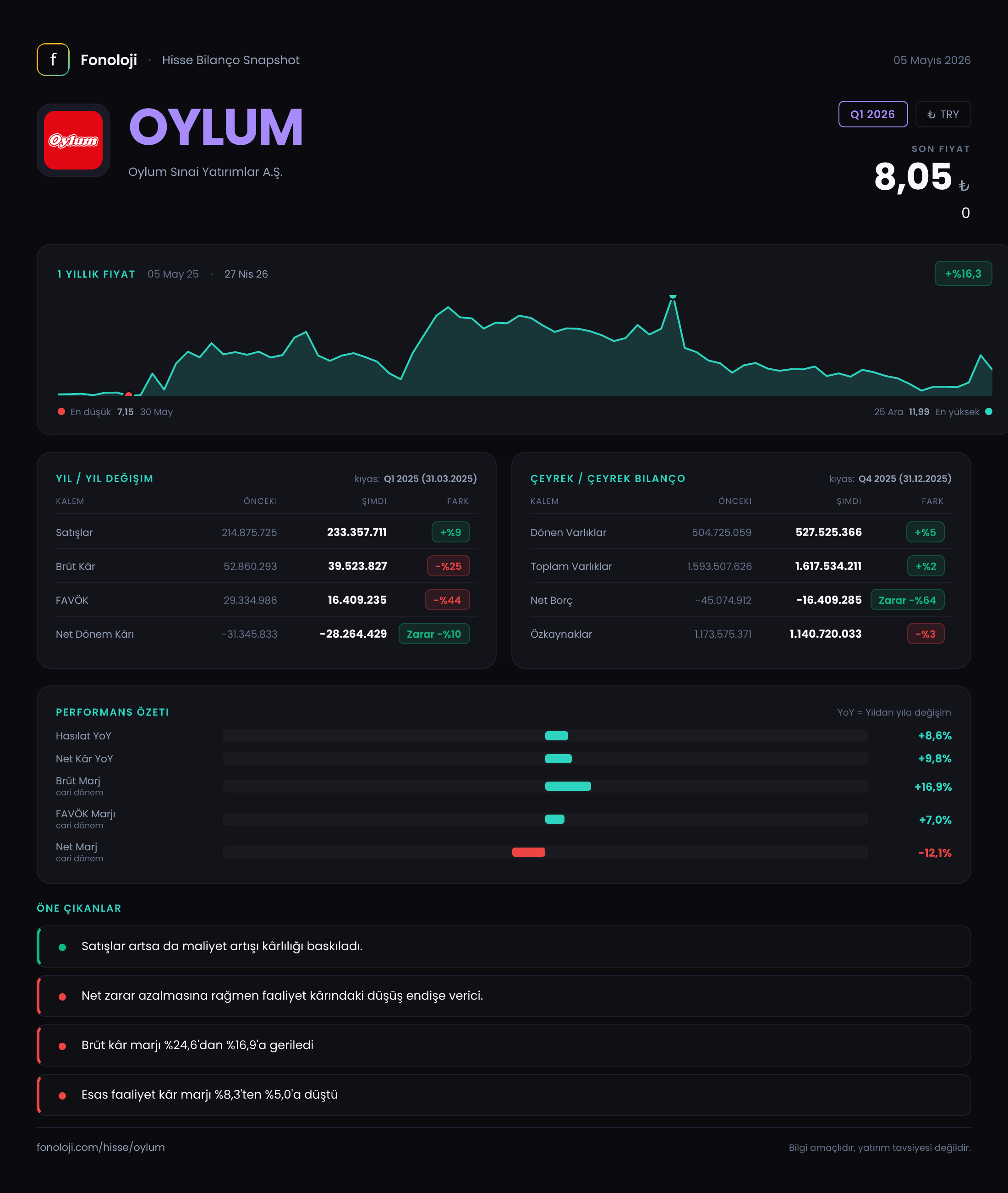
Task: Click red dot beside 'Net zarar azalmasına' highlight
Action: (x=62, y=996)
